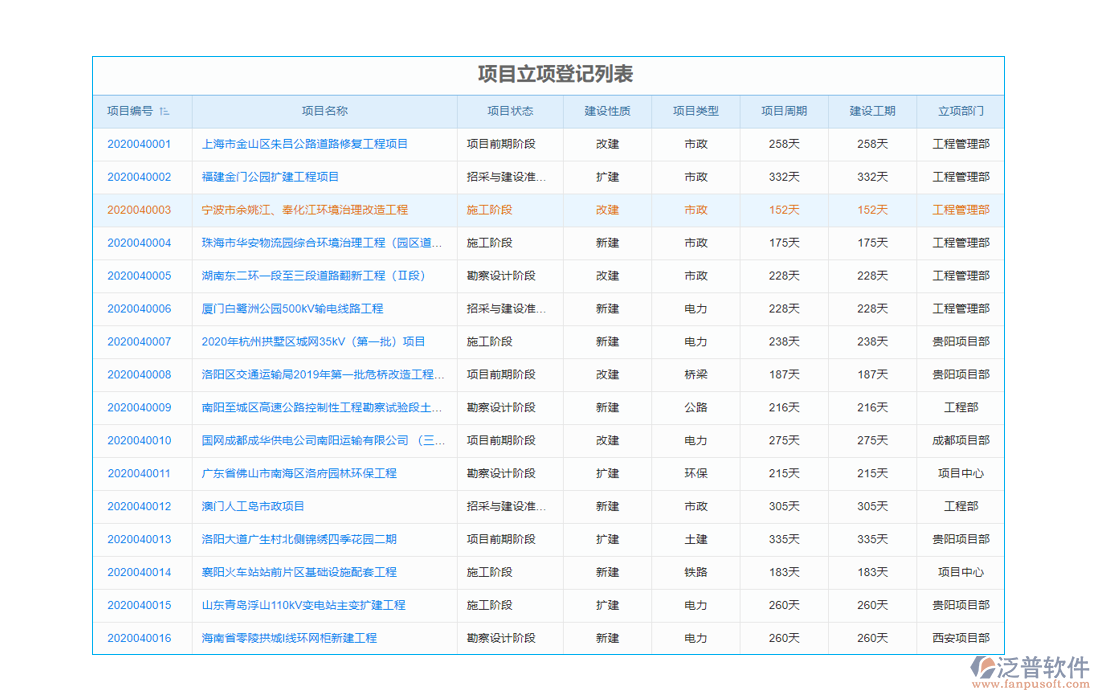Click the 建设工期 column header
The width and height of the screenshot is (1100, 700).
click(871, 111)
